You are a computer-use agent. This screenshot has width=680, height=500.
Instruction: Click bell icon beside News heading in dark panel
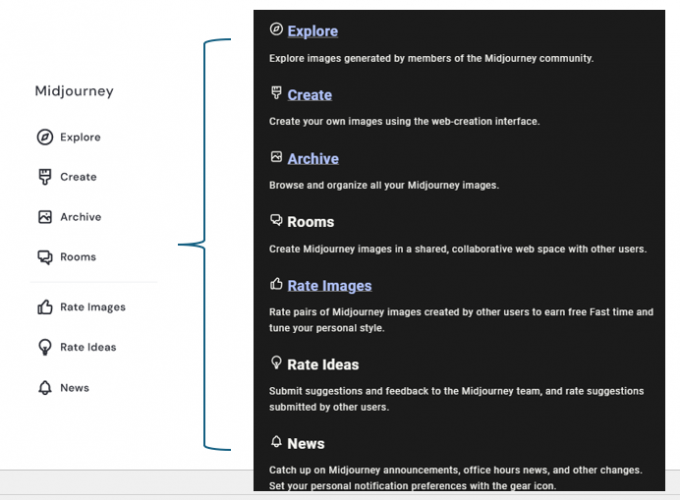pos(276,441)
